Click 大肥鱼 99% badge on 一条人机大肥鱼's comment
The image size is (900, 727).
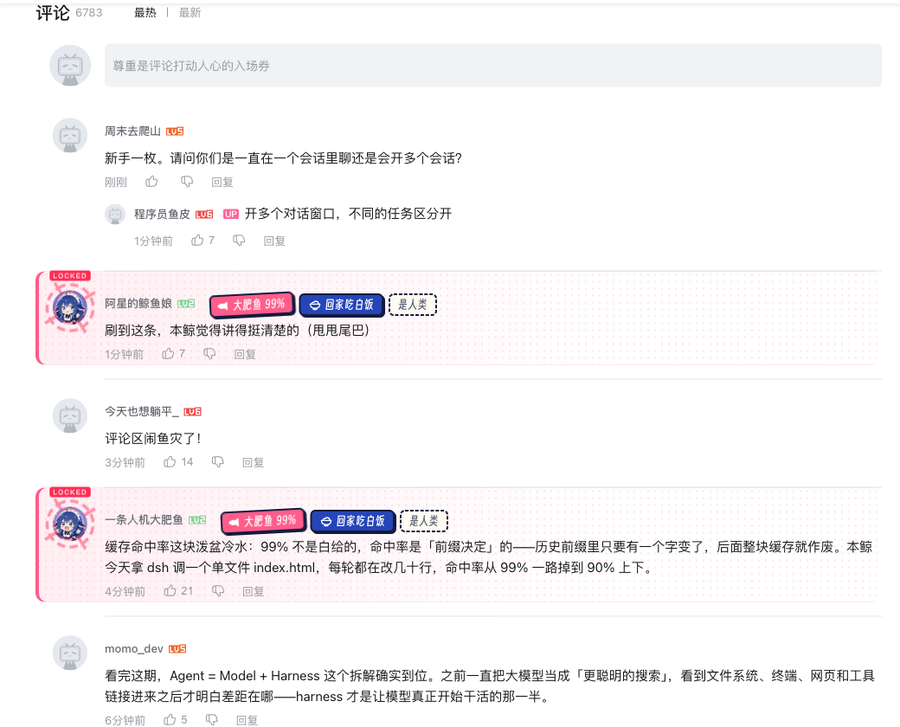pos(263,521)
